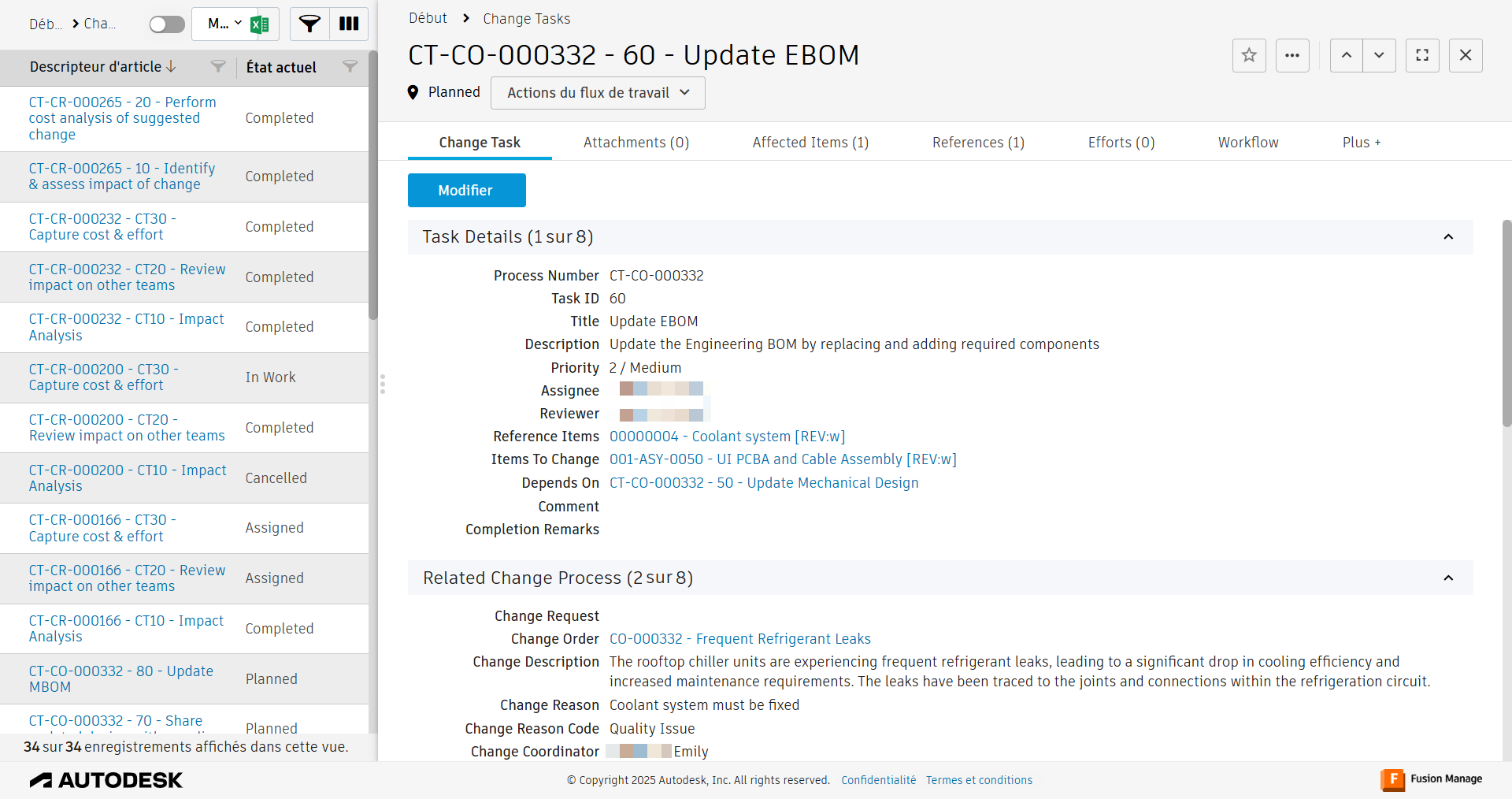Filter the Descripteur d'article column

(x=218, y=67)
